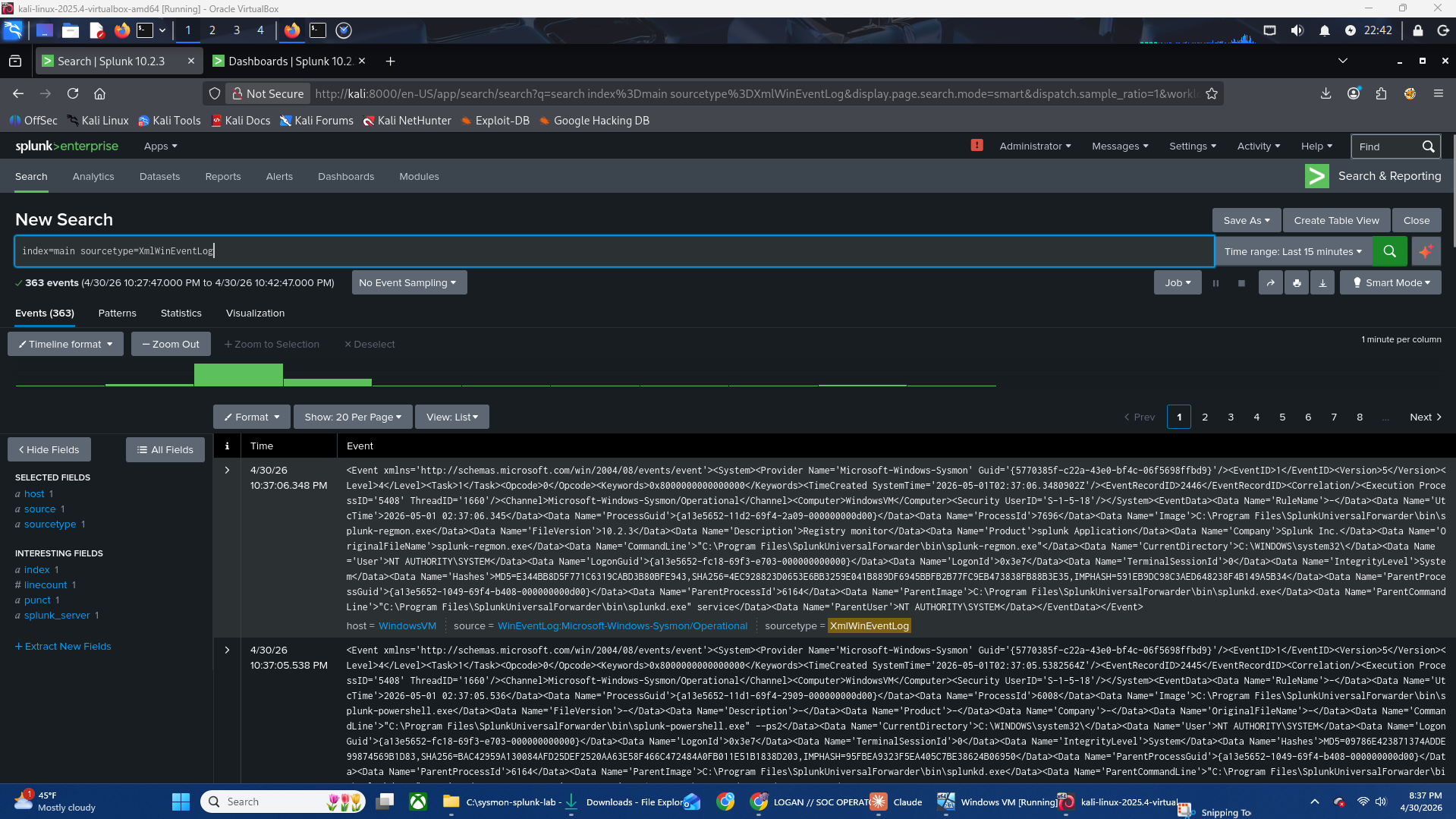Open Firefox downloads panel
The image size is (1456, 819).
1325,93
